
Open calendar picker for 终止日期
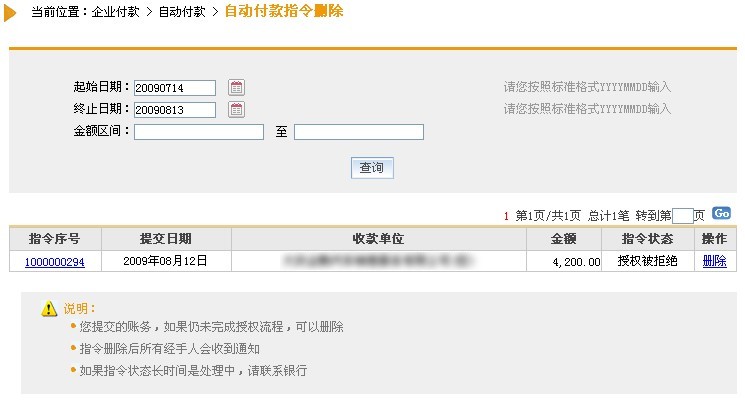(236, 110)
